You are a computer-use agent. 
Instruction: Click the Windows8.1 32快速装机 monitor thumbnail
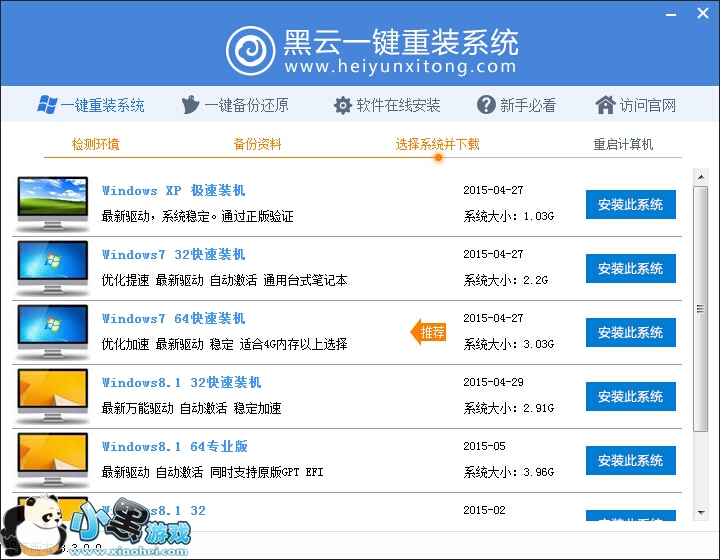(x=53, y=396)
